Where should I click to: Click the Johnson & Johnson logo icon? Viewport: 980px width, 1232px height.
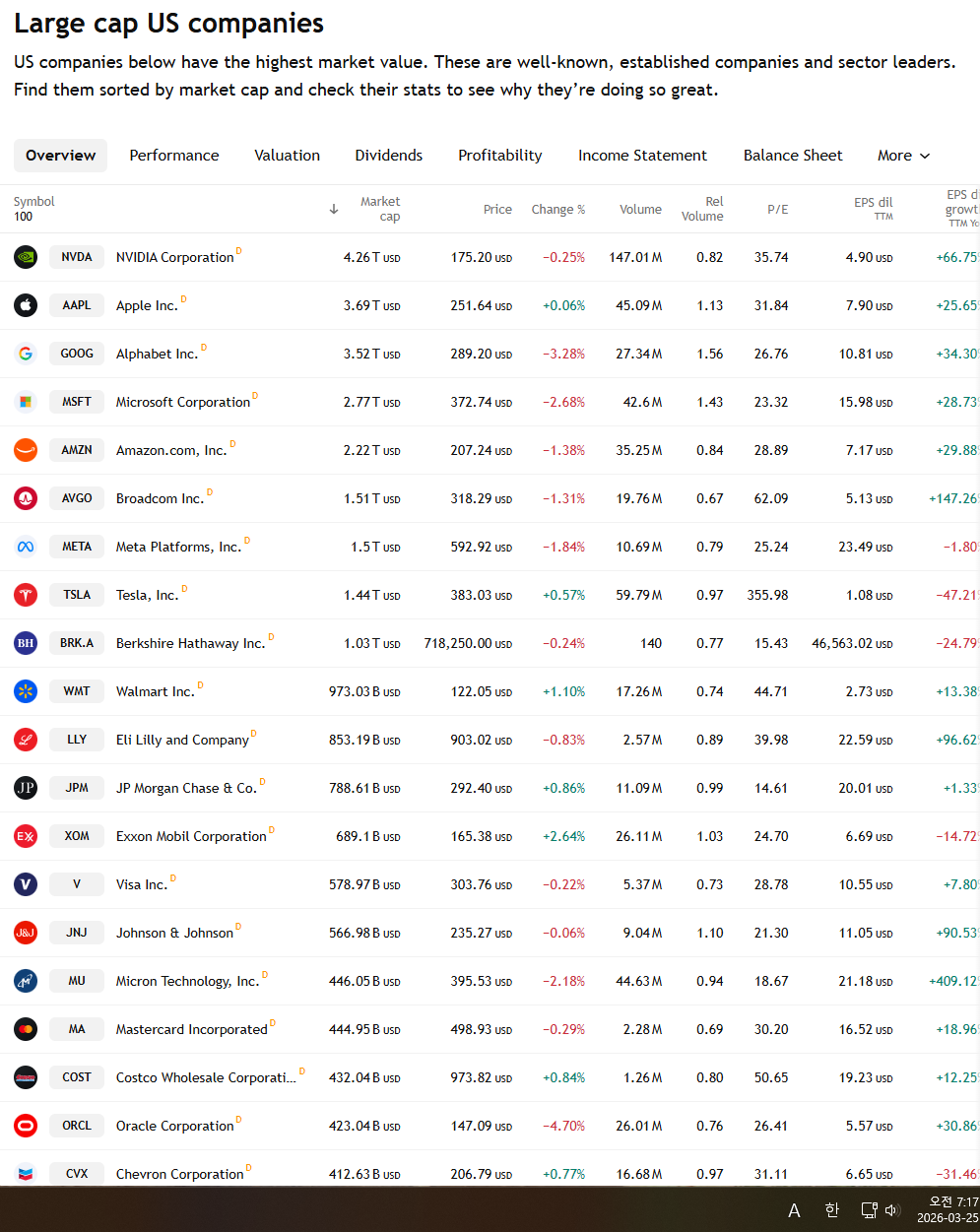[x=26, y=933]
